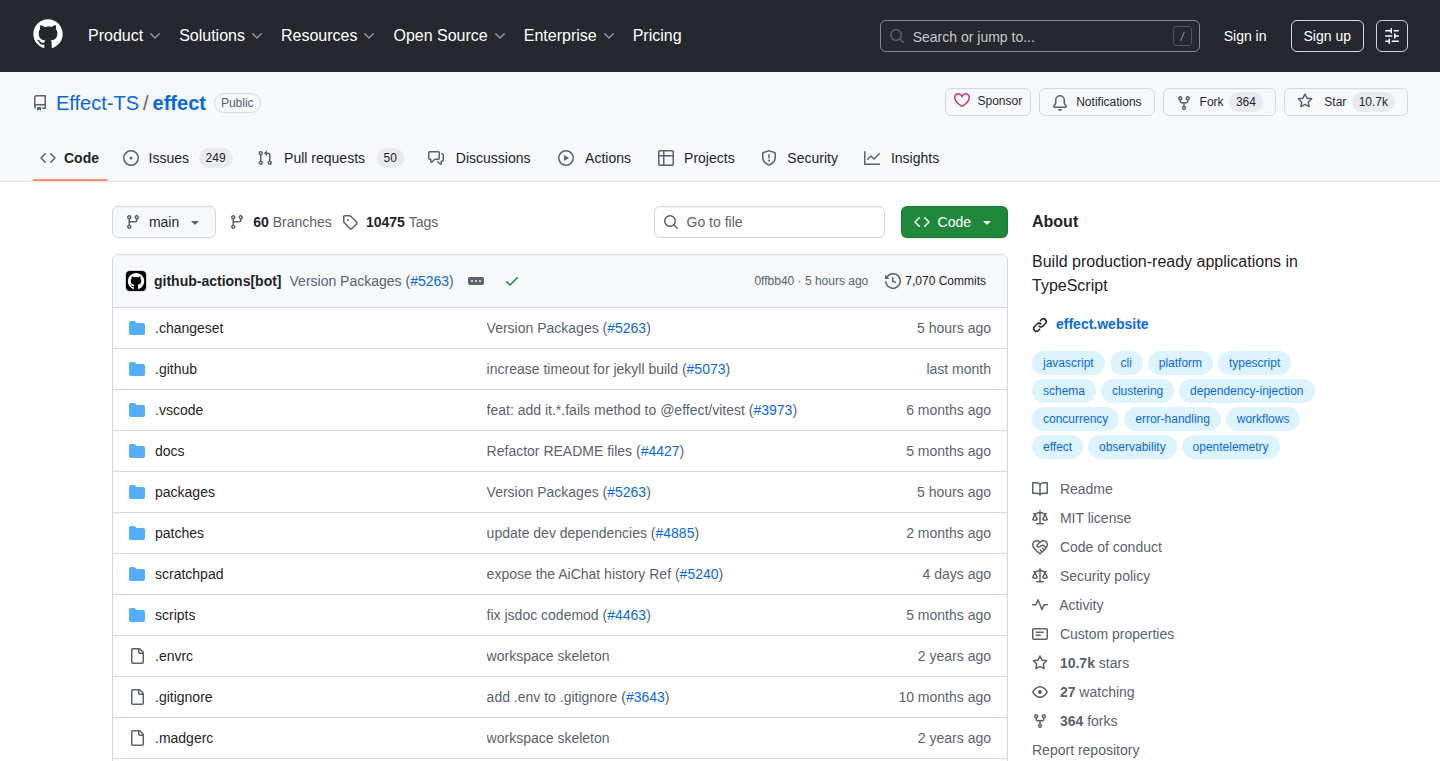Open the main branch selector dropdown
1440x761 pixels.
164,222
